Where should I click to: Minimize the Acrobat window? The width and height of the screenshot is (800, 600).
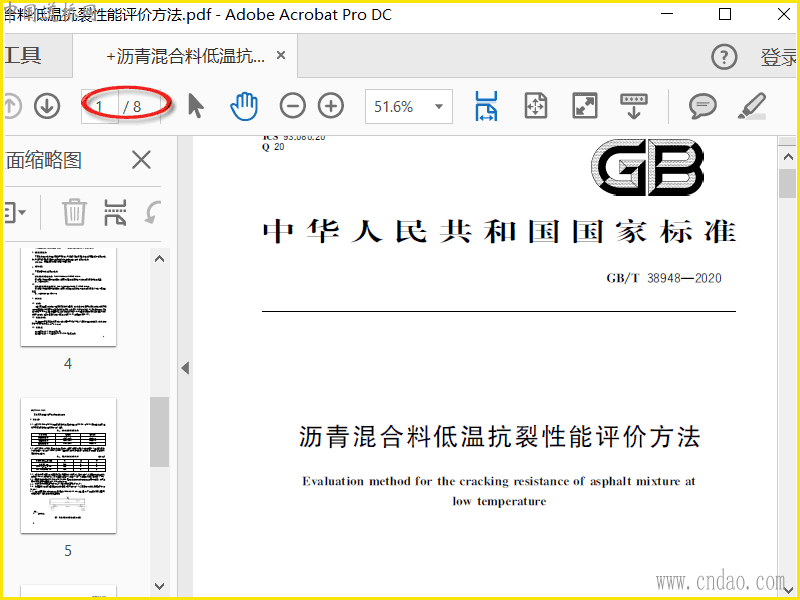[667, 14]
